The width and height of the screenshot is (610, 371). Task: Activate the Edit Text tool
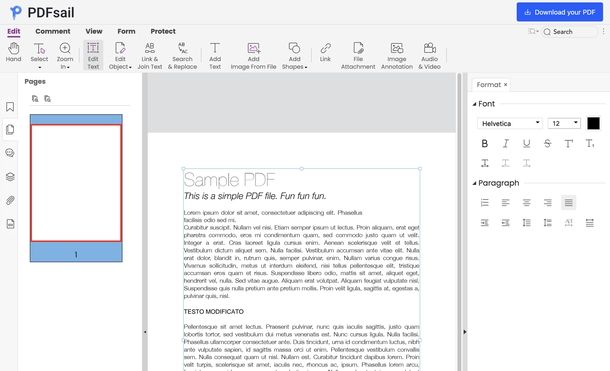pyautogui.click(x=93, y=56)
